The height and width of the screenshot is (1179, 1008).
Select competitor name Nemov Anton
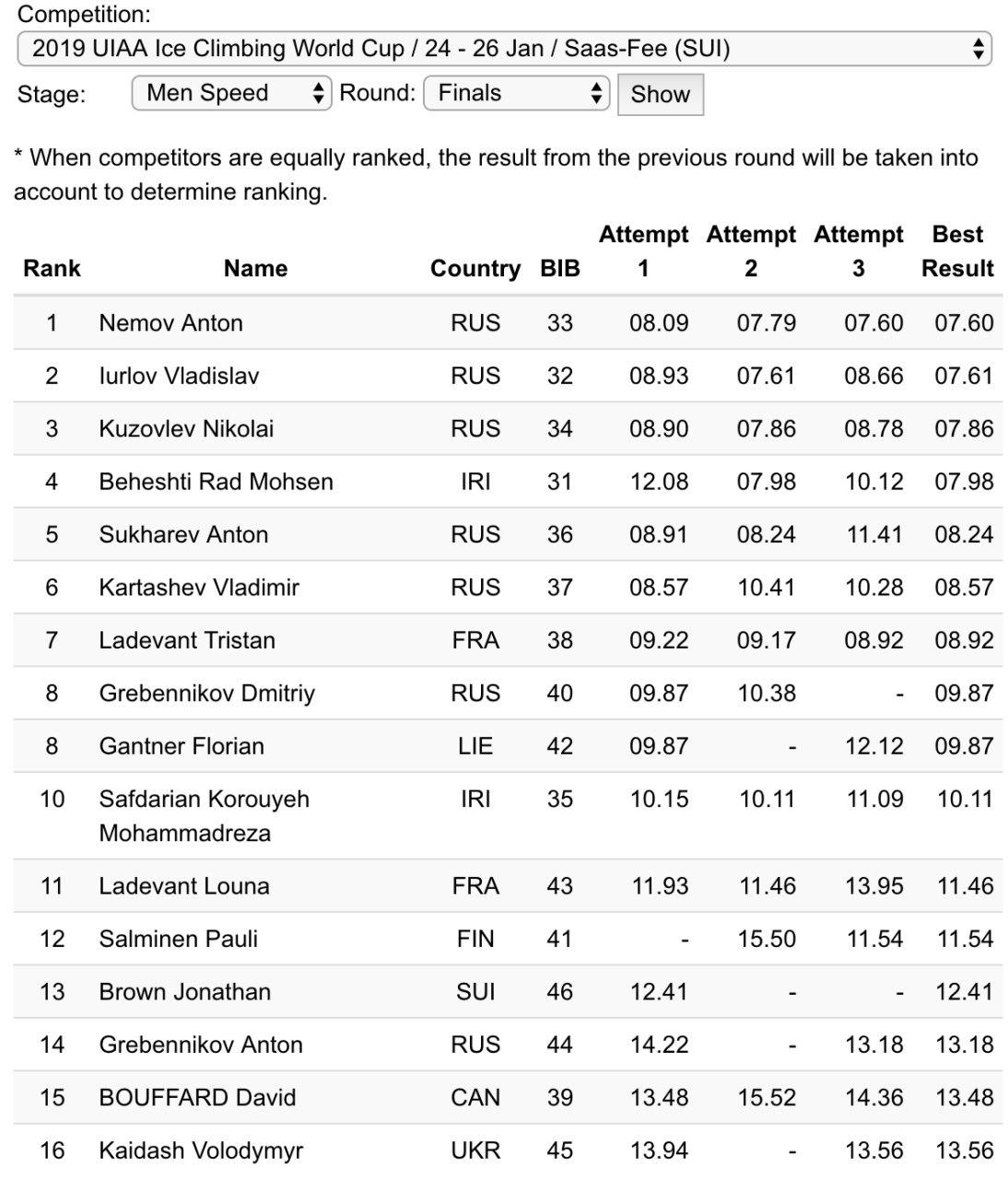click(171, 323)
